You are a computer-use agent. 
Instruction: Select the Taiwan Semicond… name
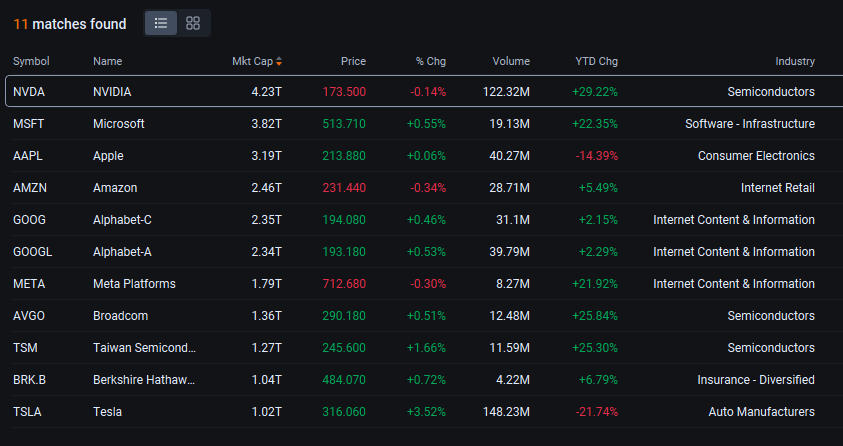point(145,348)
